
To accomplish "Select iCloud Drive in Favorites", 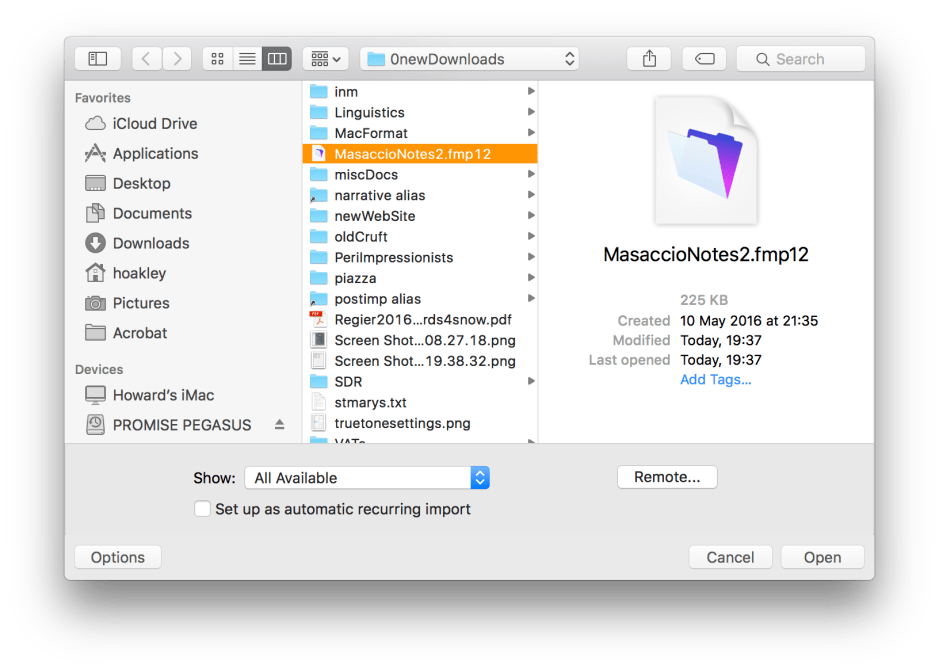I will coord(154,124).
